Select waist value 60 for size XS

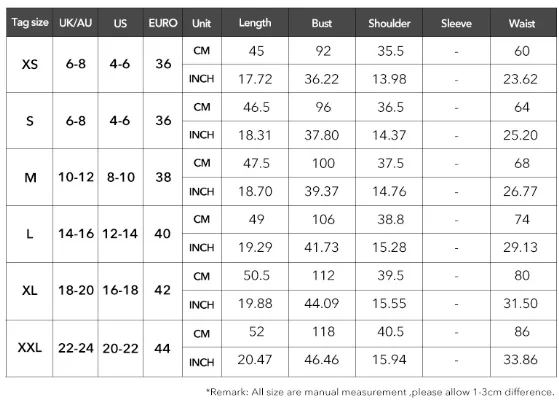522,51
